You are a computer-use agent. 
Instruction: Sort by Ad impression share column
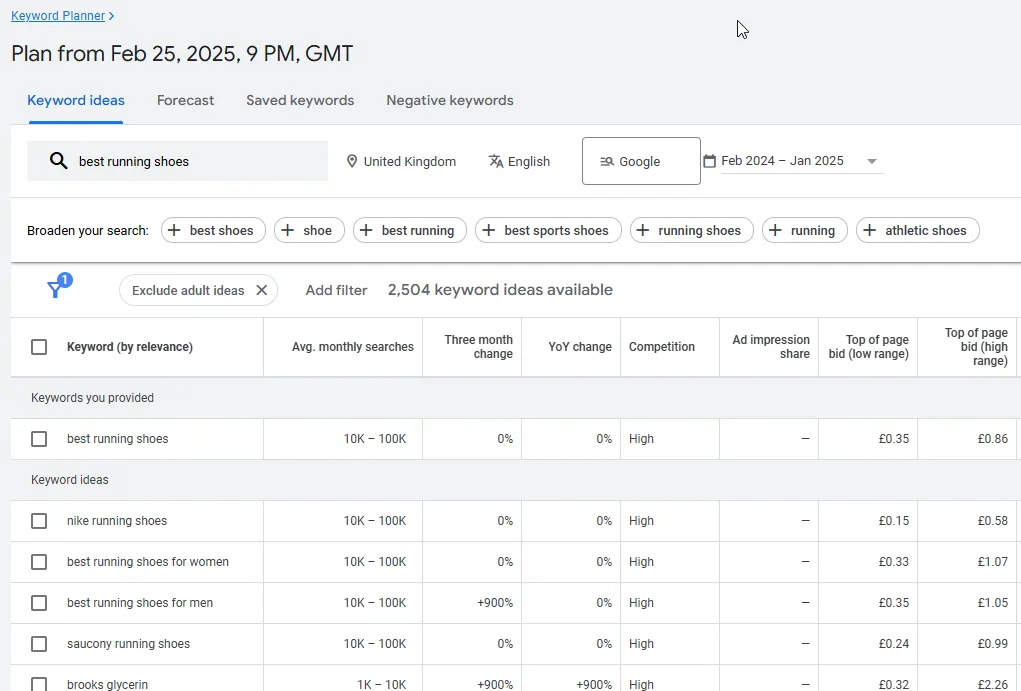click(771, 346)
